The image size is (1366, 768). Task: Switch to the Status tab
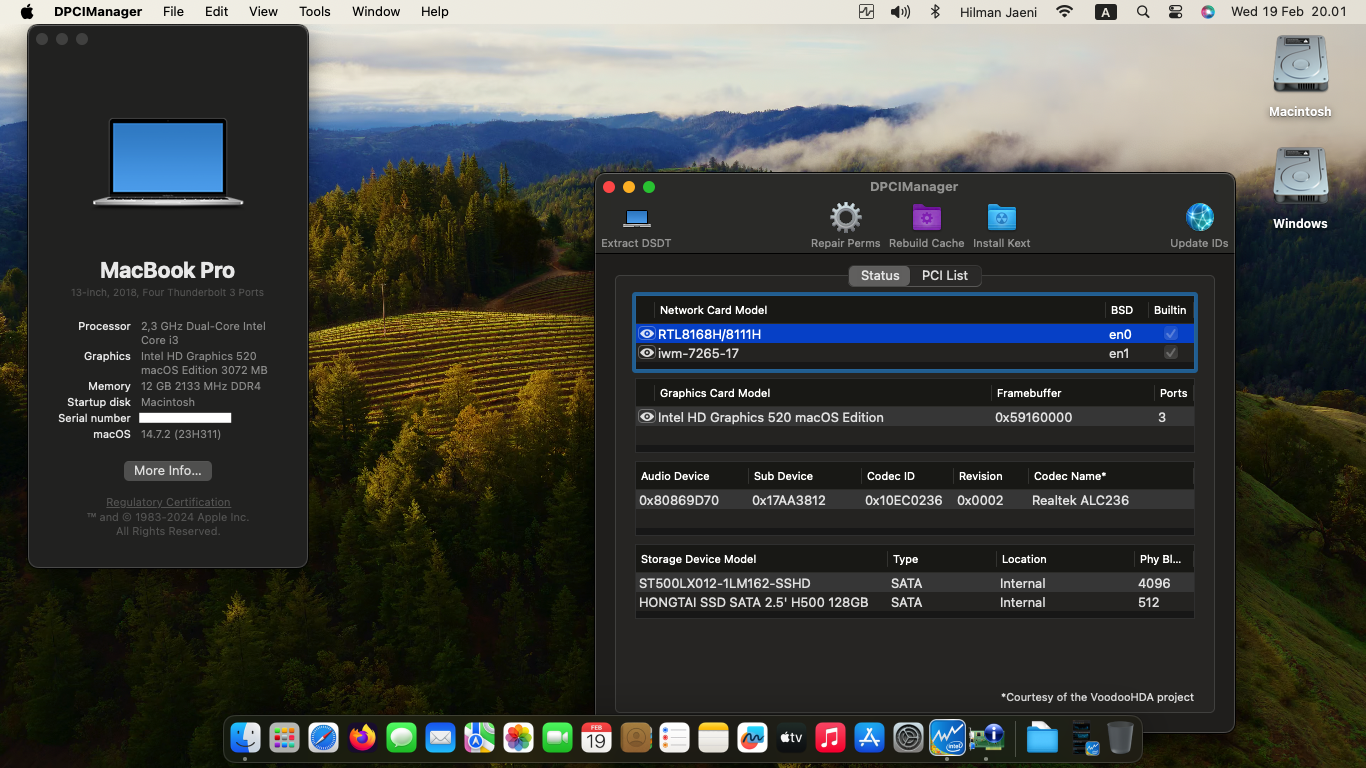click(x=880, y=275)
